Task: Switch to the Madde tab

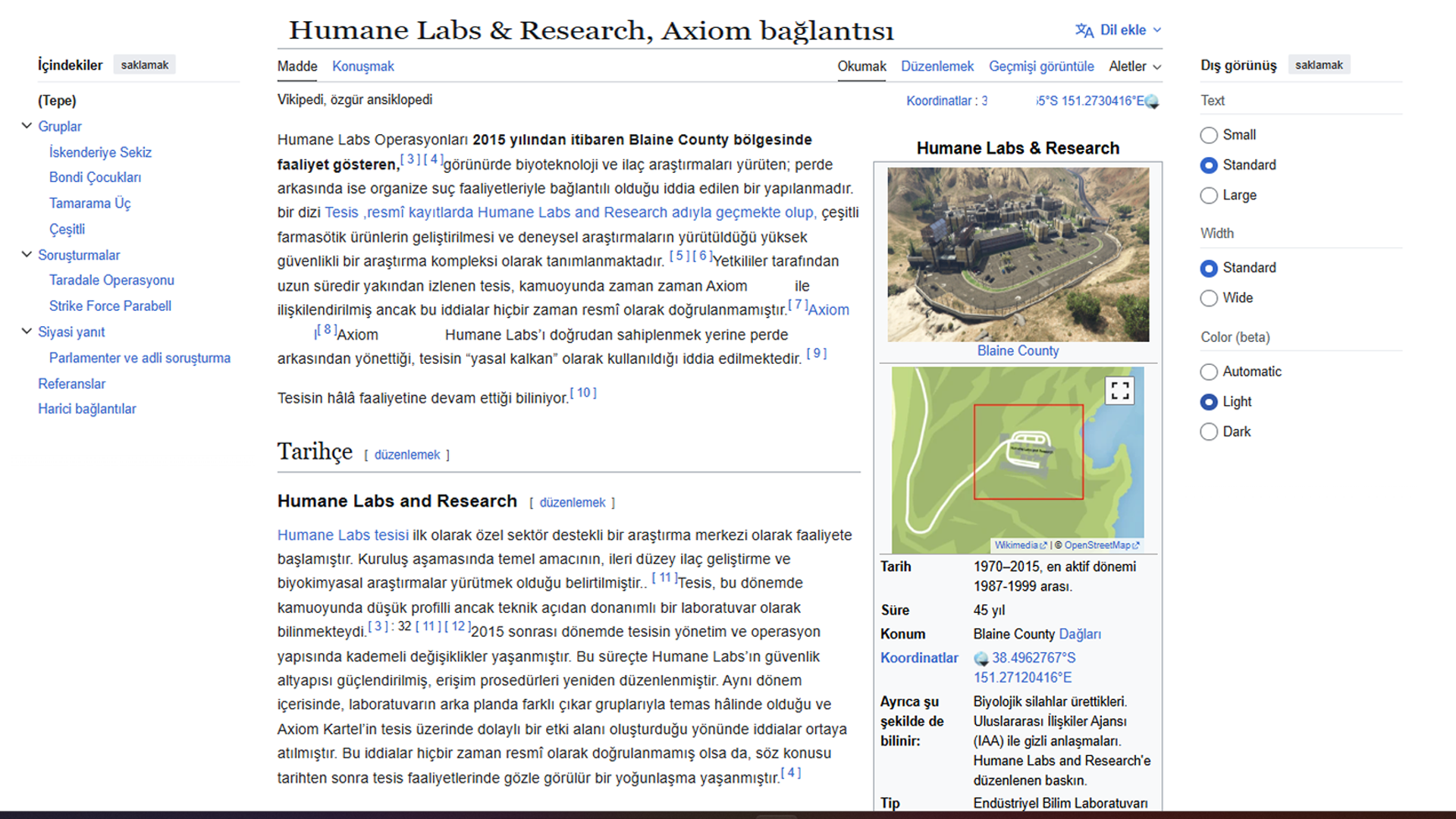Action: tap(297, 67)
